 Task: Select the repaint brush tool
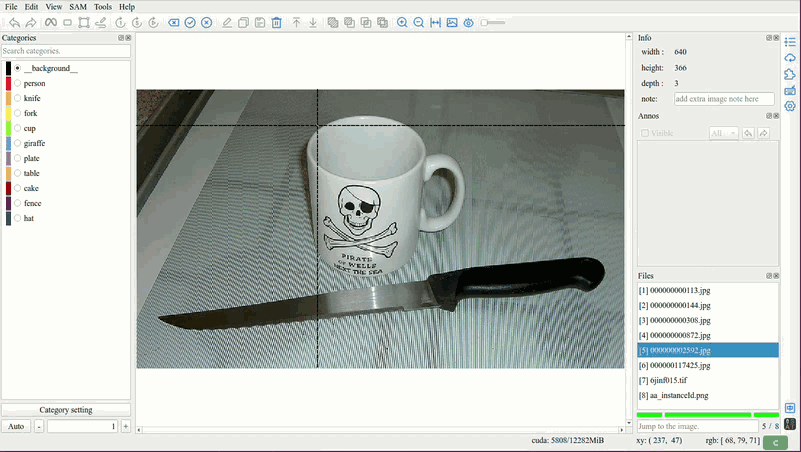click(101, 22)
